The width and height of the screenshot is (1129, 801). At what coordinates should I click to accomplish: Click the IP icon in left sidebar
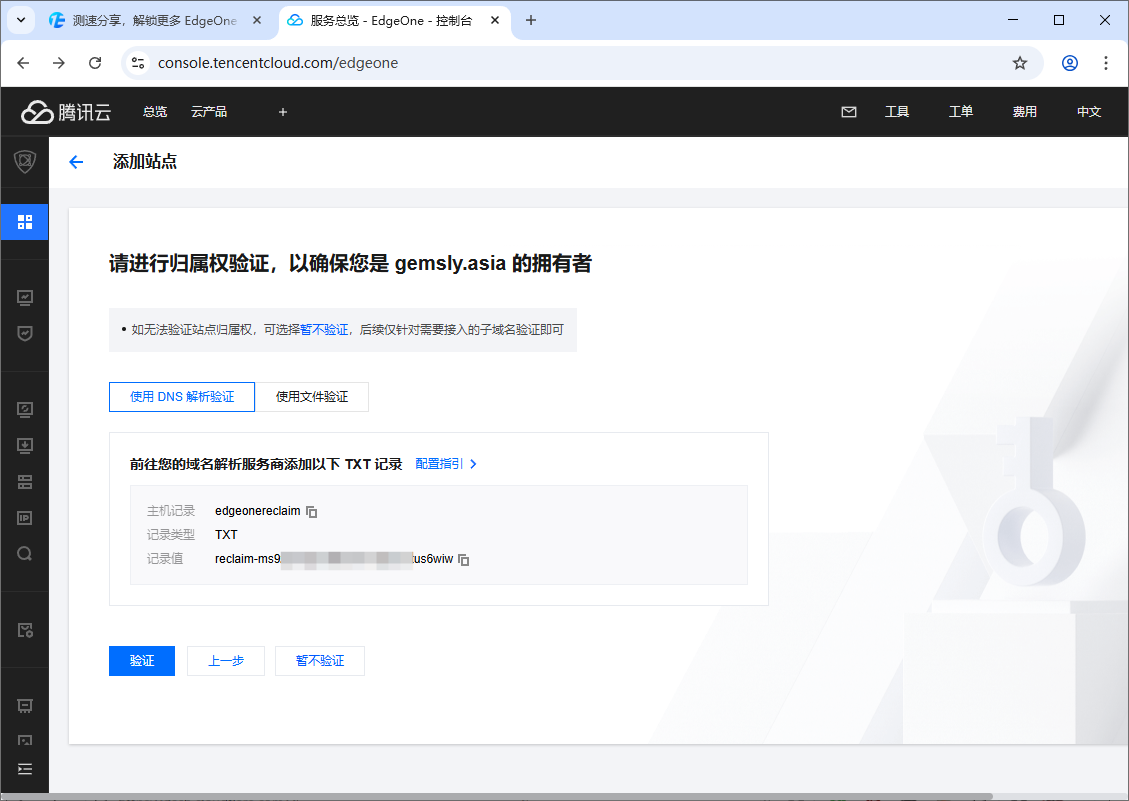coord(25,518)
